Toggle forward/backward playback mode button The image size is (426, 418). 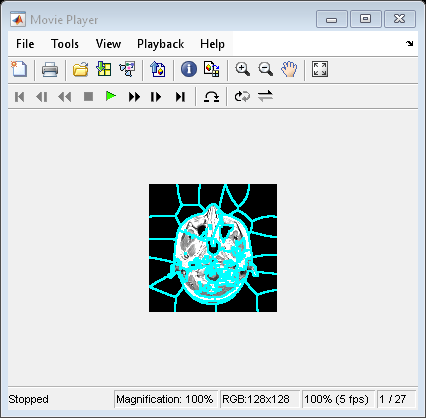coord(265,97)
